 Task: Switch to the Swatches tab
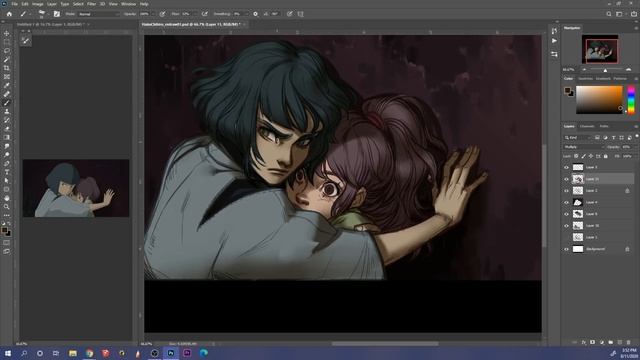click(585, 79)
